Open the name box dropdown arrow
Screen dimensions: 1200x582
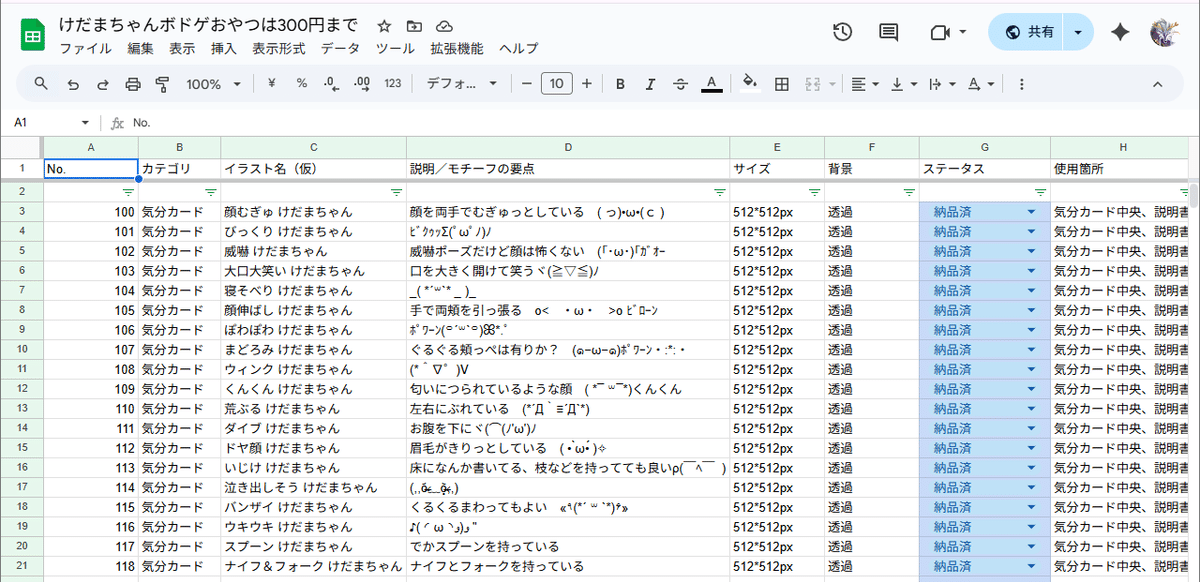(84, 123)
